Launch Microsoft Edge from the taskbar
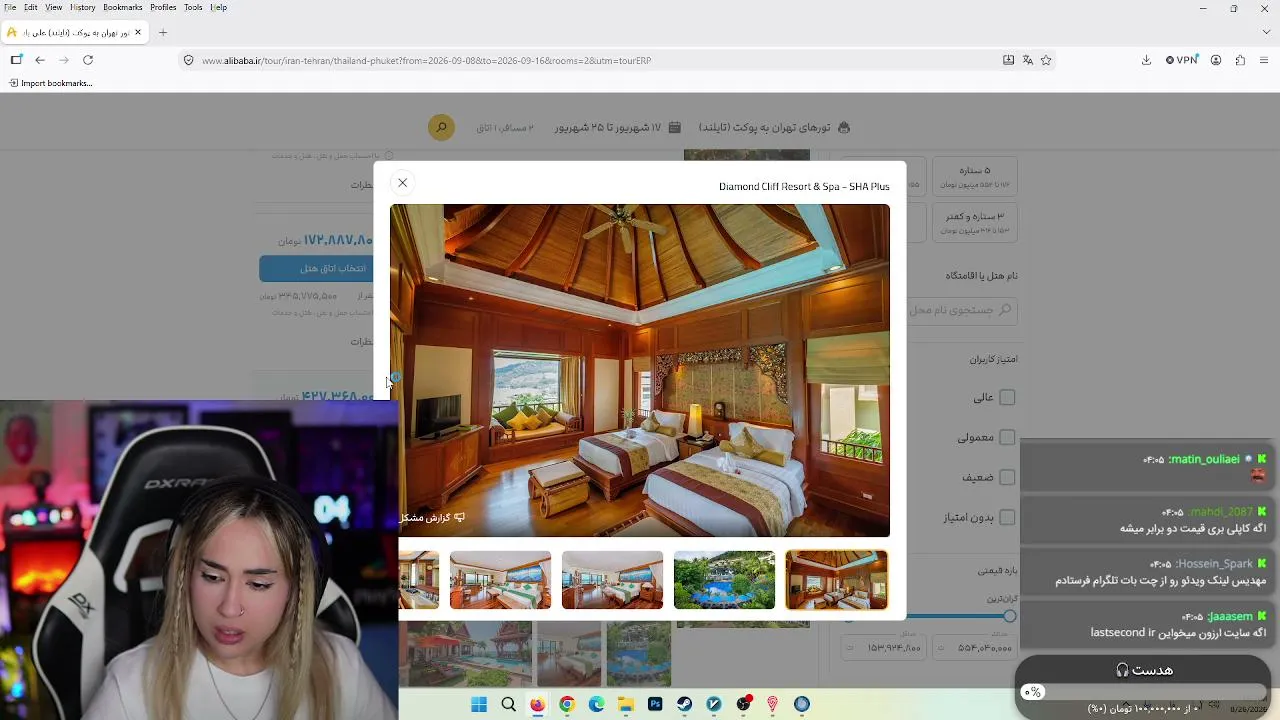The image size is (1280, 720). click(596, 704)
